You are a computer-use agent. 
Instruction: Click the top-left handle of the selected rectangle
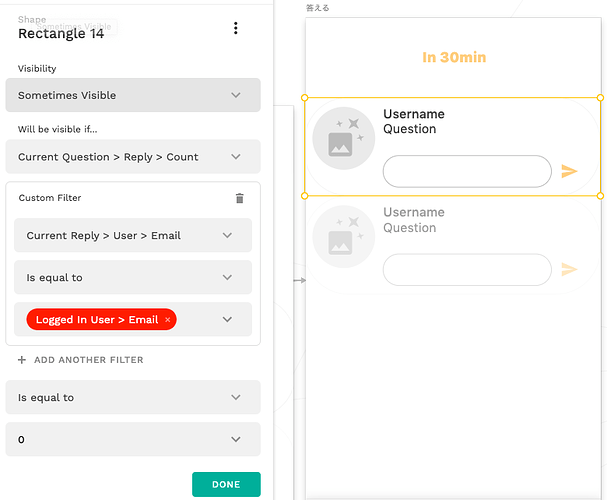305,98
